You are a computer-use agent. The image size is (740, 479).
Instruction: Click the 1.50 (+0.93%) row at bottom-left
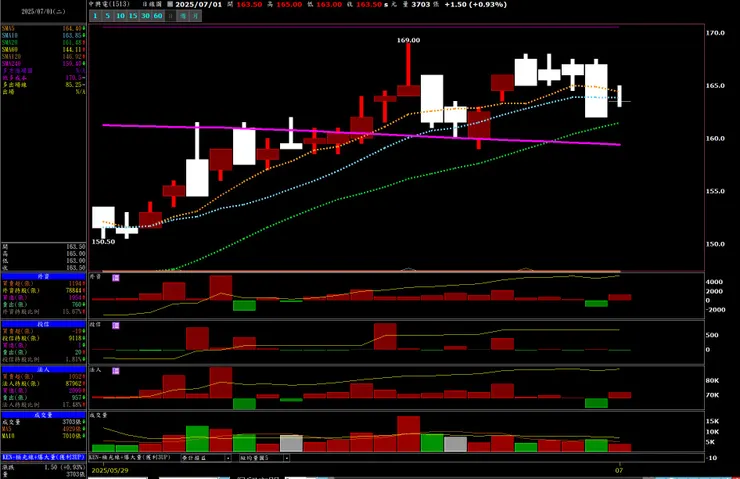click(x=43, y=467)
